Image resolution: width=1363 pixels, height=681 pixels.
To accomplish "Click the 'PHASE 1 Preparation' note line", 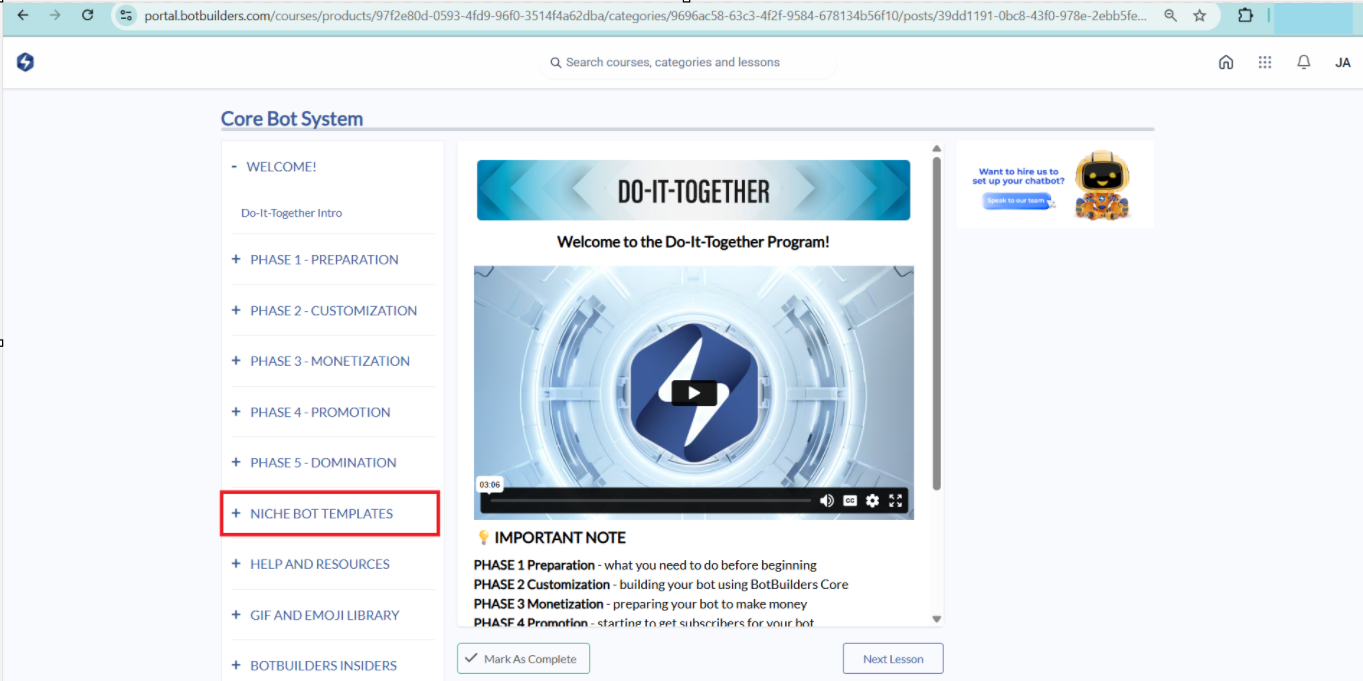I will pyautogui.click(x=645, y=565).
